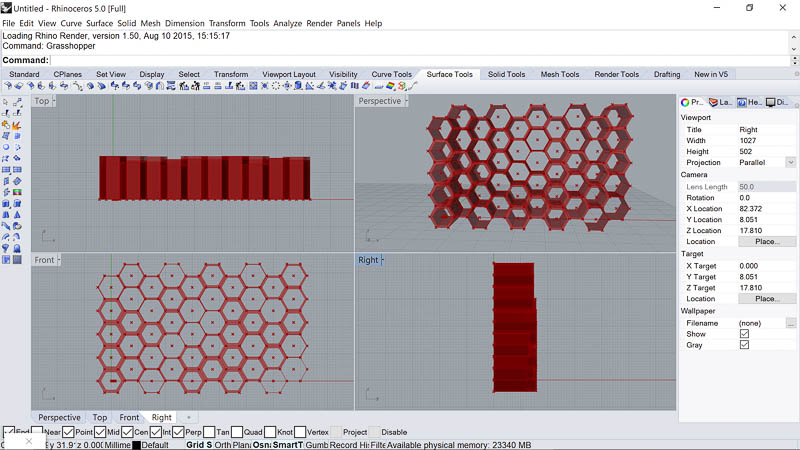Open the Top viewport title dropdown arrow
The width and height of the screenshot is (800, 450).
pyautogui.click(x=54, y=101)
